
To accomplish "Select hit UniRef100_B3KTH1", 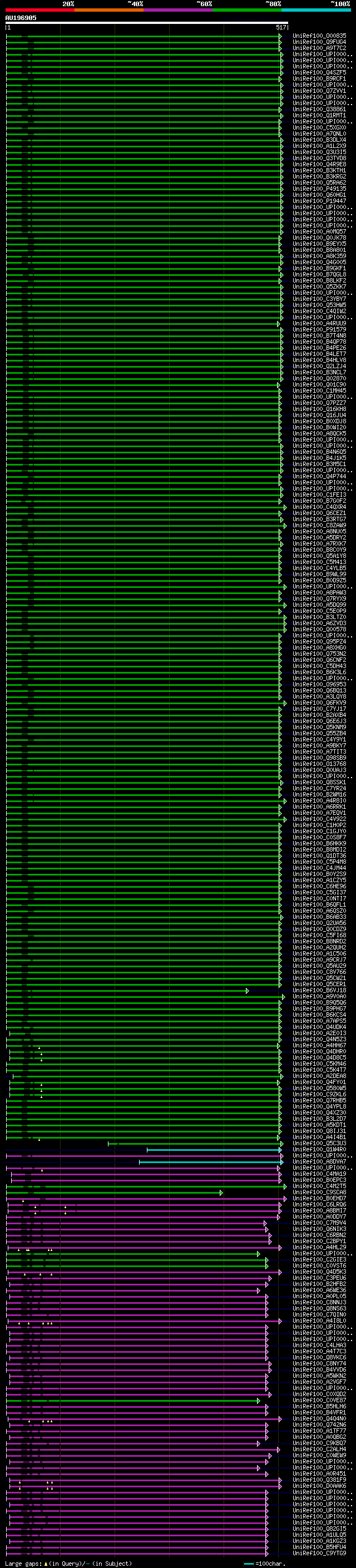I will pyautogui.click(x=319, y=170).
